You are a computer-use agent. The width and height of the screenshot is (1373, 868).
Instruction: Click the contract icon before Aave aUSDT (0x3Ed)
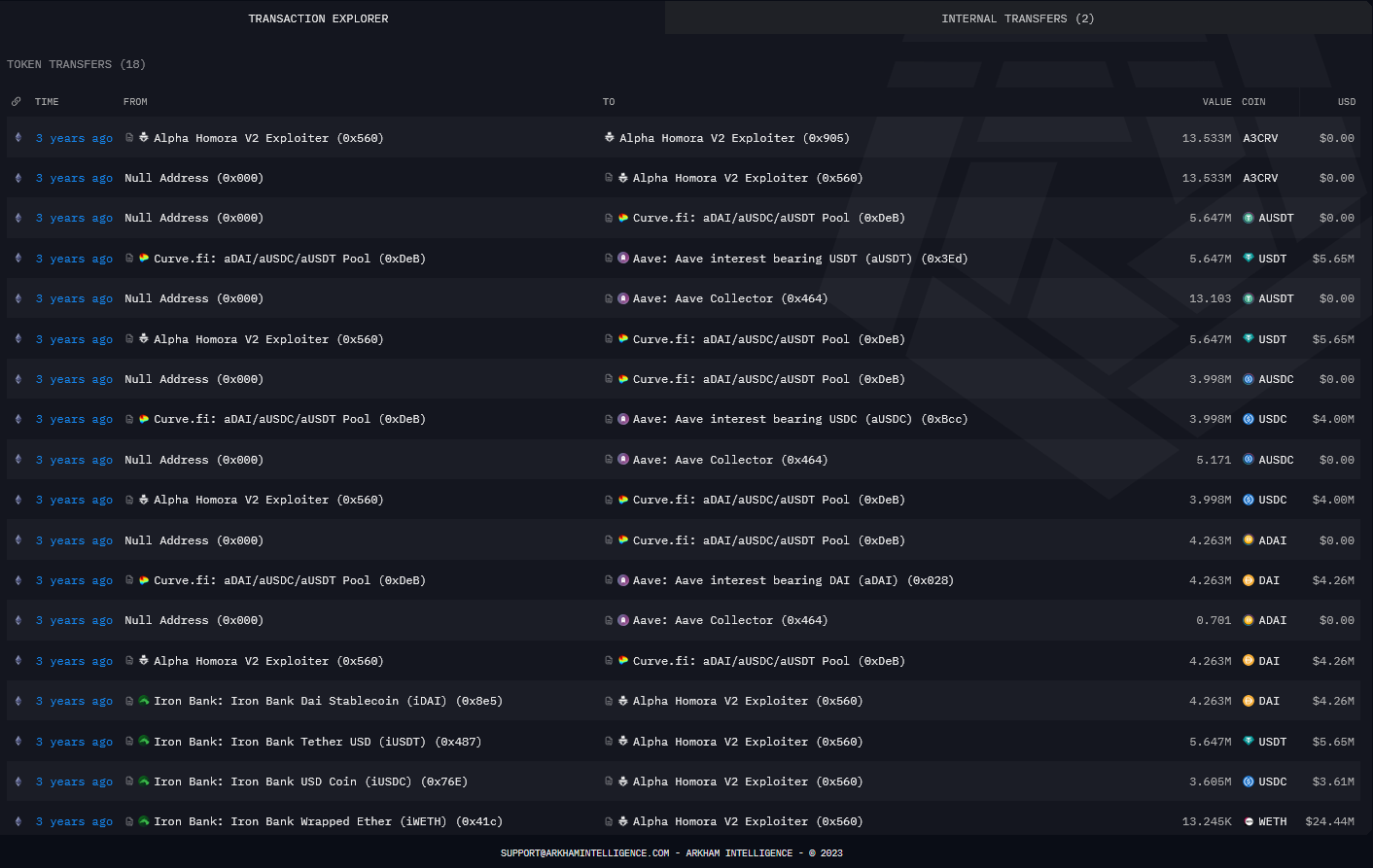(x=609, y=259)
